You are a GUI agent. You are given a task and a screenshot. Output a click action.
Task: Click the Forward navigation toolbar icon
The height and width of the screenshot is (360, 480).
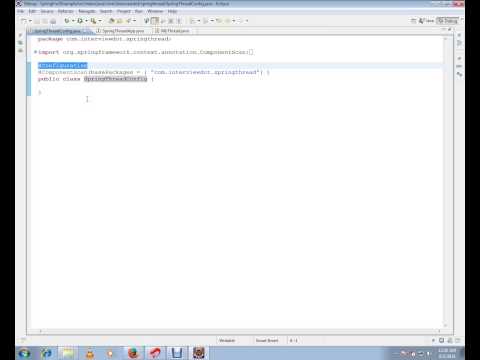240,21
